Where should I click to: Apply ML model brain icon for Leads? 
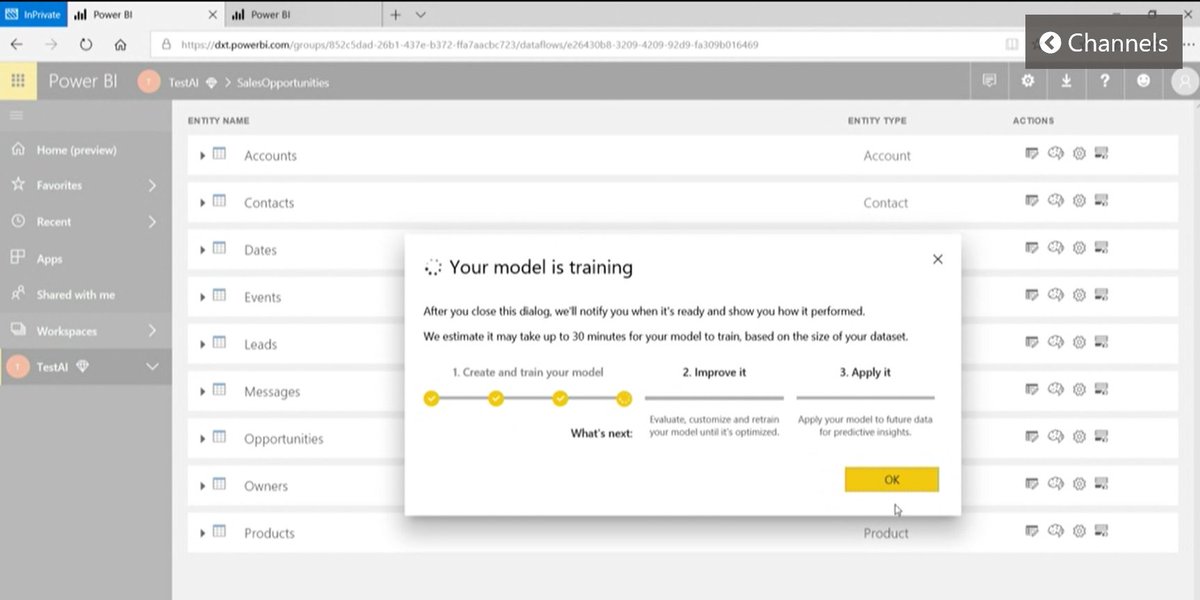(1055, 342)
